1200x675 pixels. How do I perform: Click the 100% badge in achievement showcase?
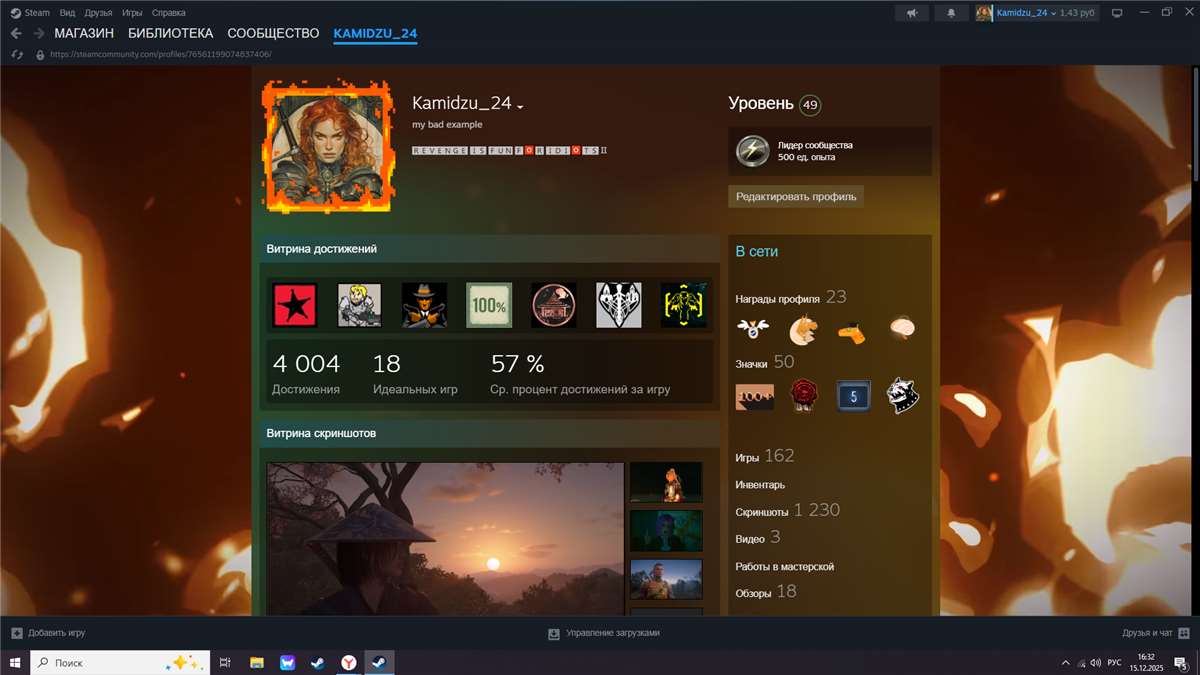489,305
